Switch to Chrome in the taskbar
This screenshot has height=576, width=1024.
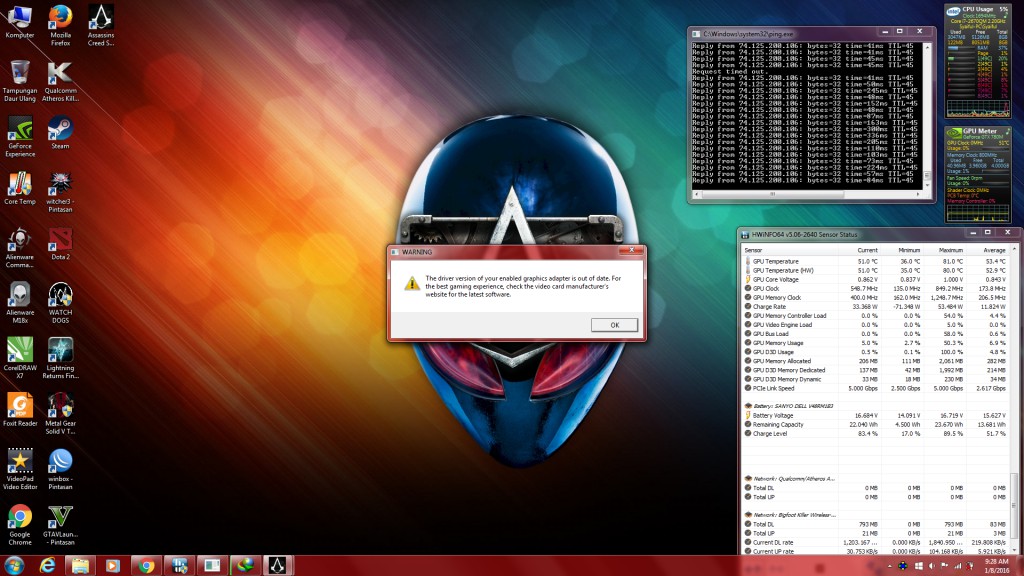click(x=146, y=566)
